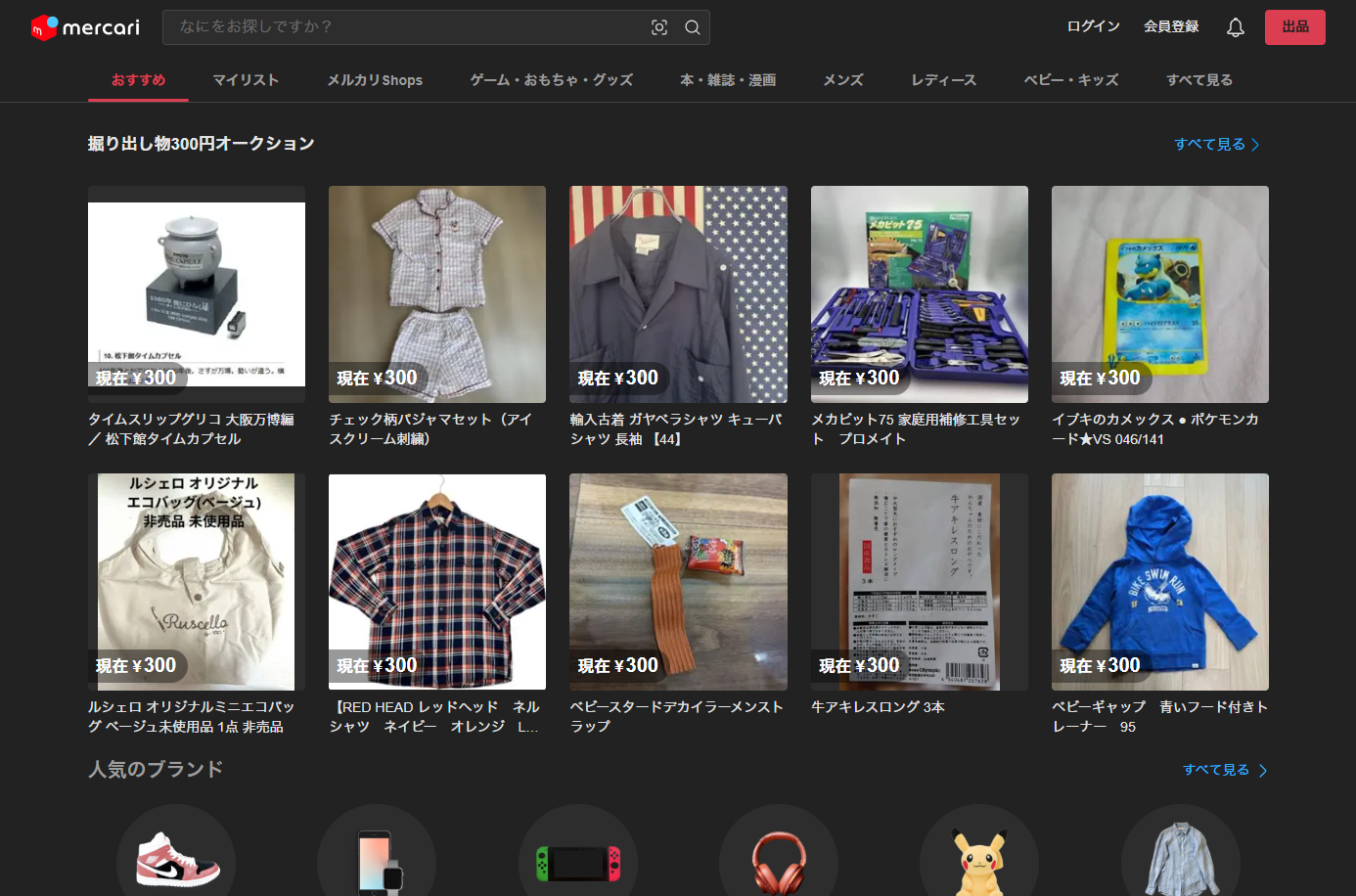Open the Pokémon カメックス card listing
The width and height of the screenshot is (1356, 896).
[x=1159, y=294]
